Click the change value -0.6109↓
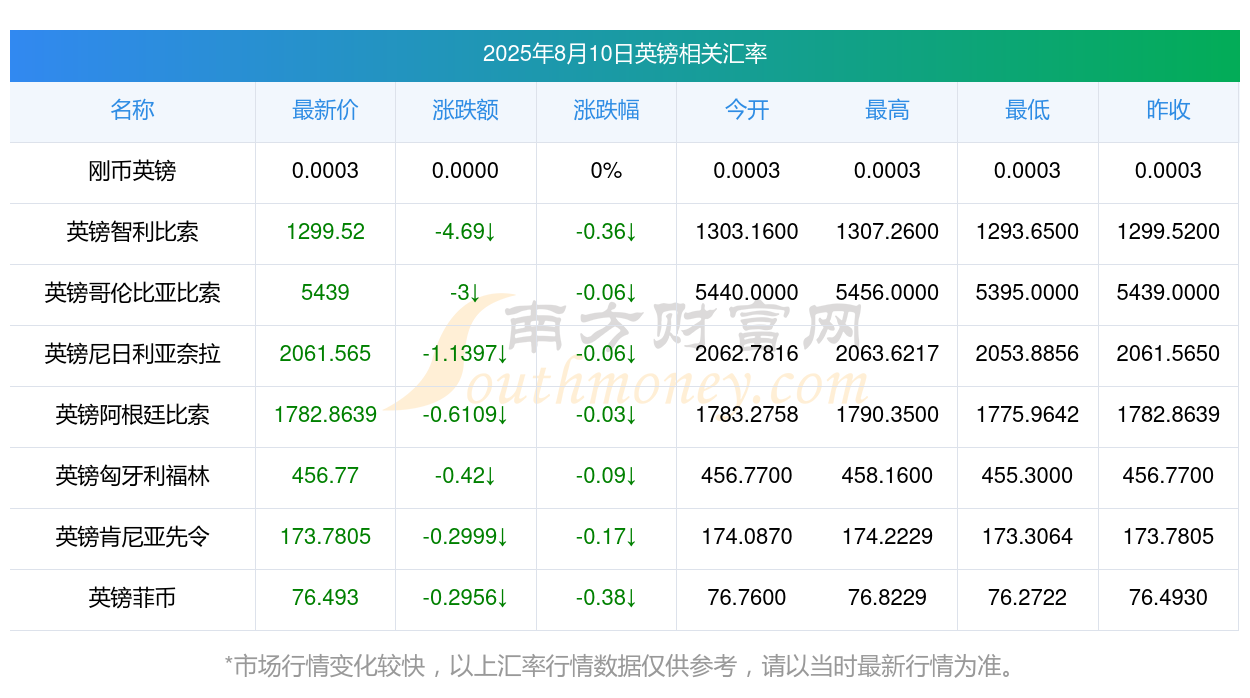 pyautogui.click(x=466, y=415)
